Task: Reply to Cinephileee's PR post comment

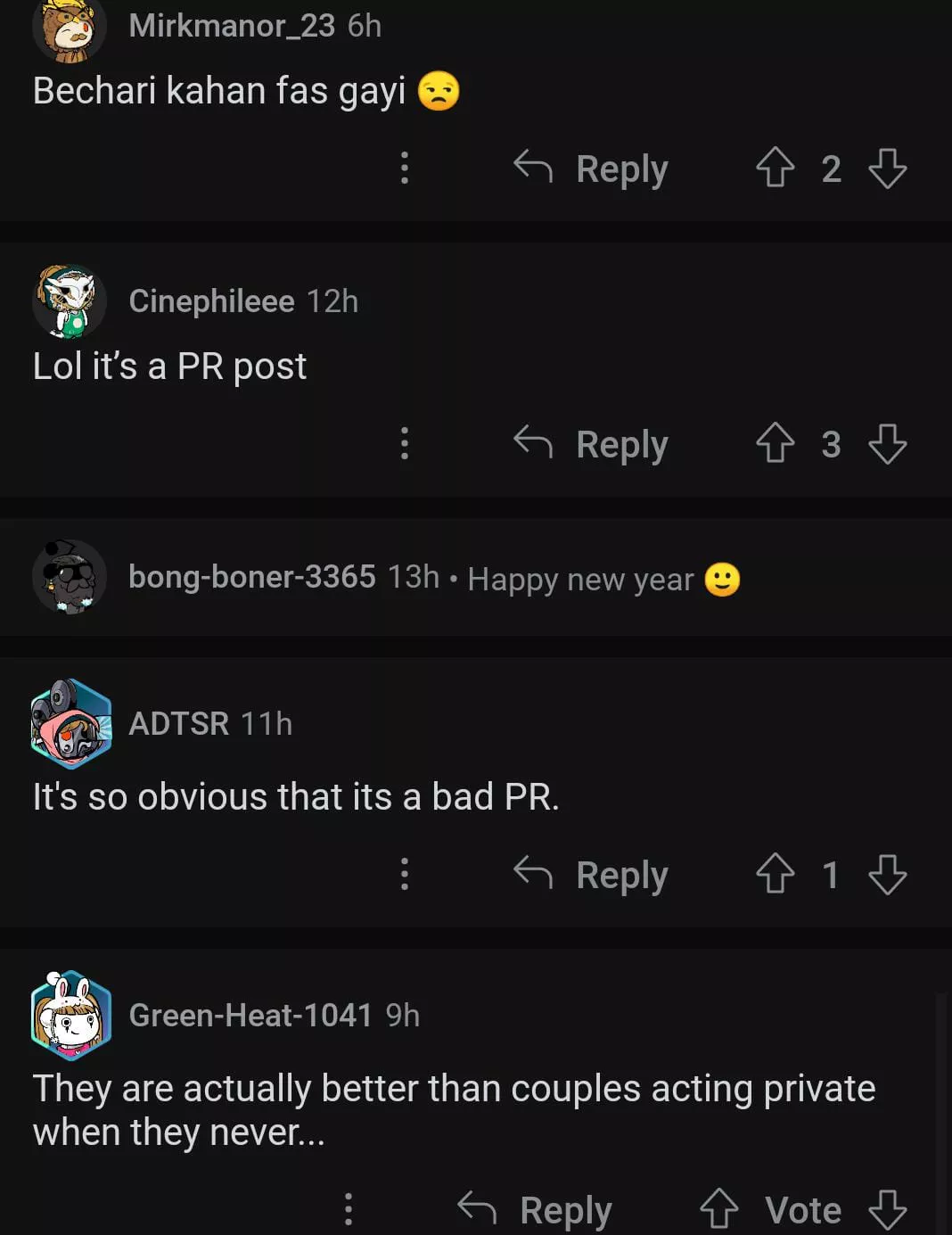Action: 592,444
